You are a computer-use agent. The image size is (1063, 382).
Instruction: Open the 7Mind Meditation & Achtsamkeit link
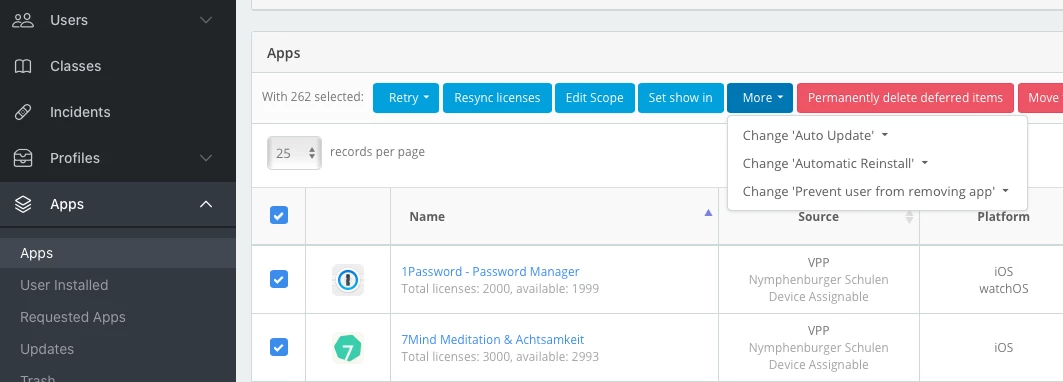click(492, 339)
